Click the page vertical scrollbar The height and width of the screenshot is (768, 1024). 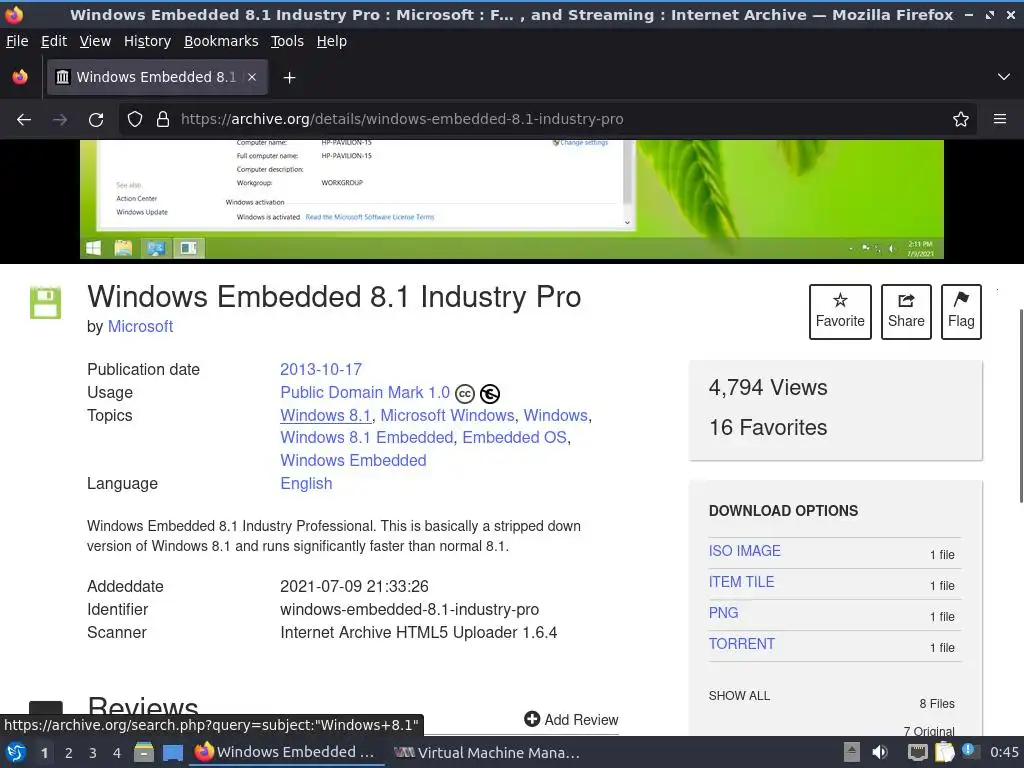[x=1021, y=406]
